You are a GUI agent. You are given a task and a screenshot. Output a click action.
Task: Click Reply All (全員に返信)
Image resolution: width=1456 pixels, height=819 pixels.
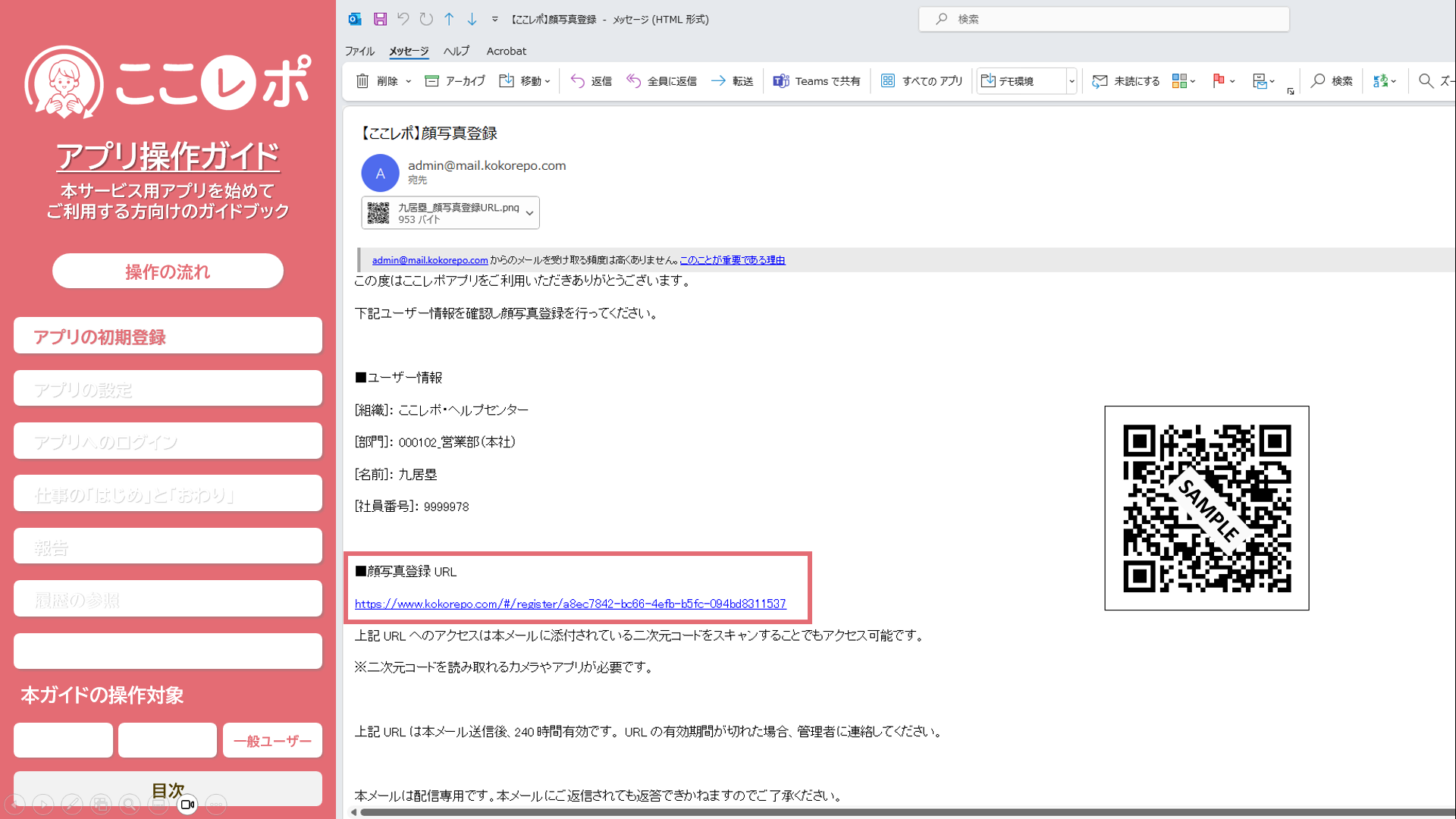coord(661,81)
